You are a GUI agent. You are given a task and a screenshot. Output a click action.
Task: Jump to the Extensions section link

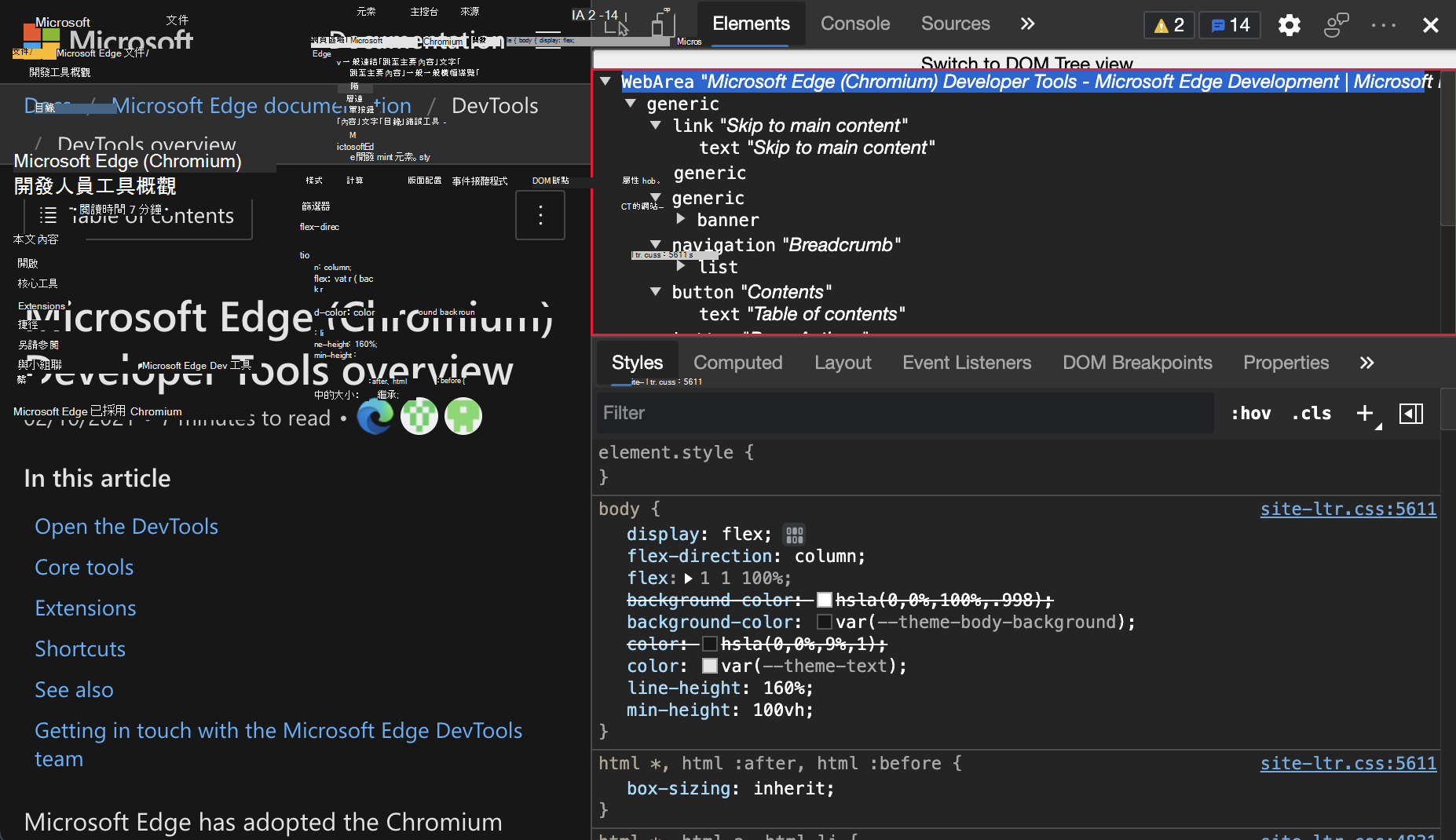click(x=86, y=608)
